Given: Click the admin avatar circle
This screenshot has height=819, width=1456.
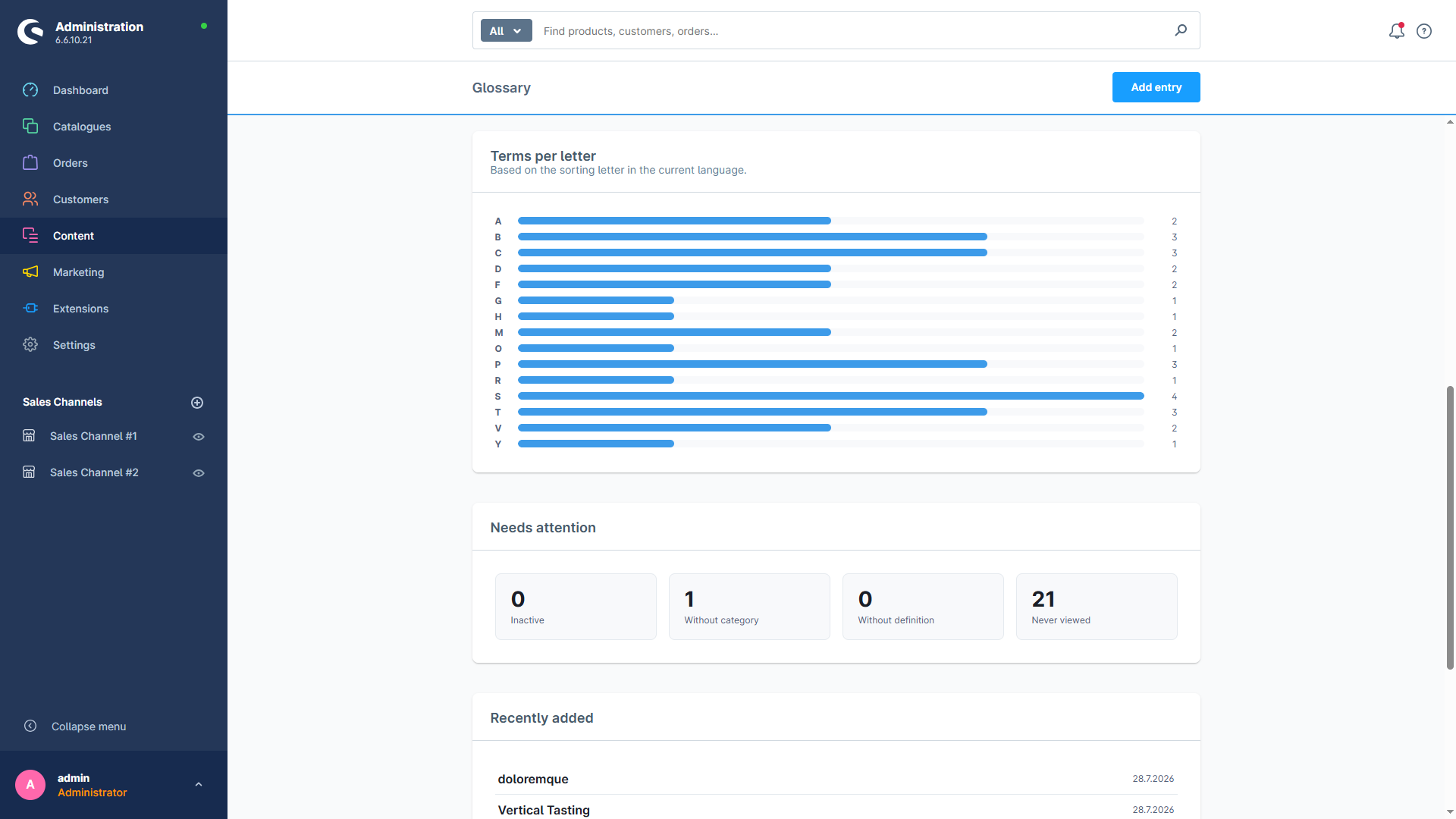Looking at the screenshot, I should pos(30,785).
